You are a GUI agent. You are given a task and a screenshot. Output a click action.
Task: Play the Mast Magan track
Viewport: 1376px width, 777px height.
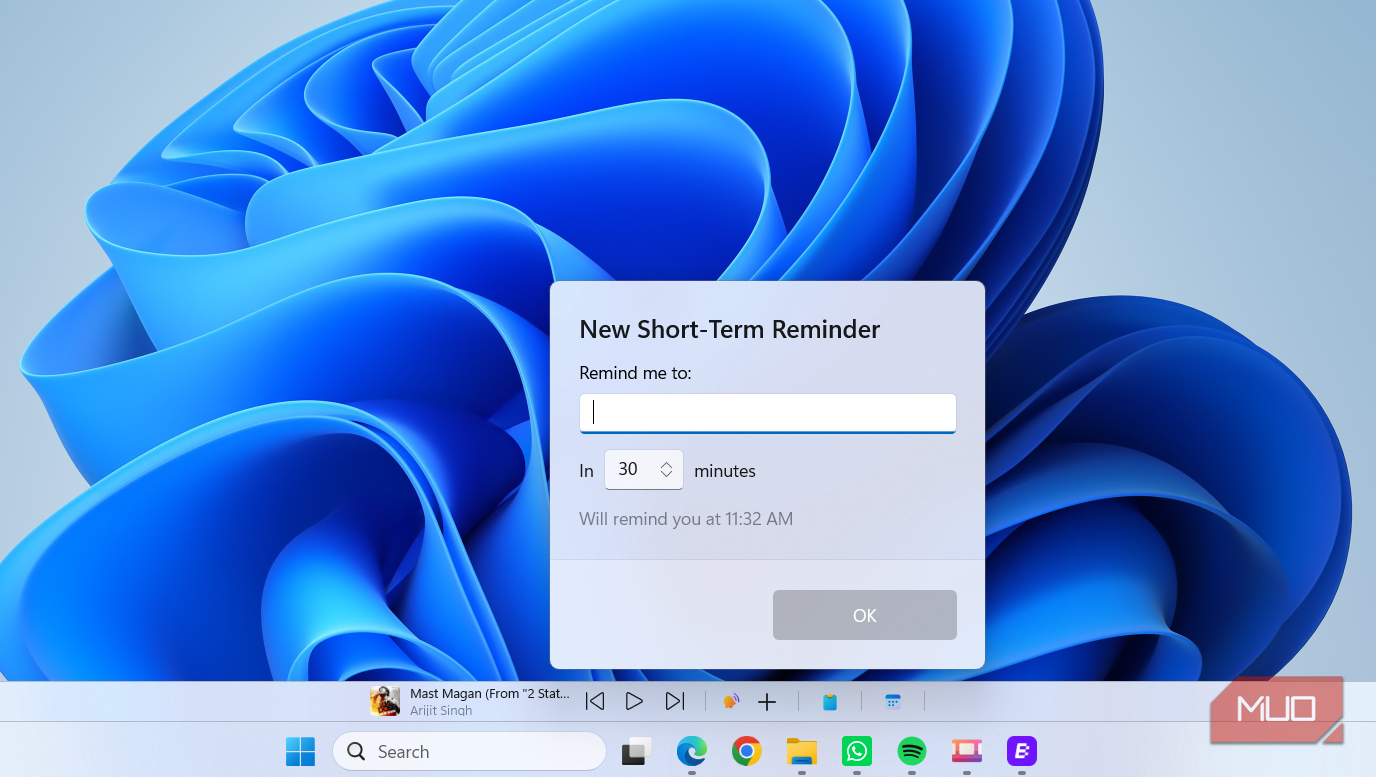pyautogui.click(x=634, y=702)
